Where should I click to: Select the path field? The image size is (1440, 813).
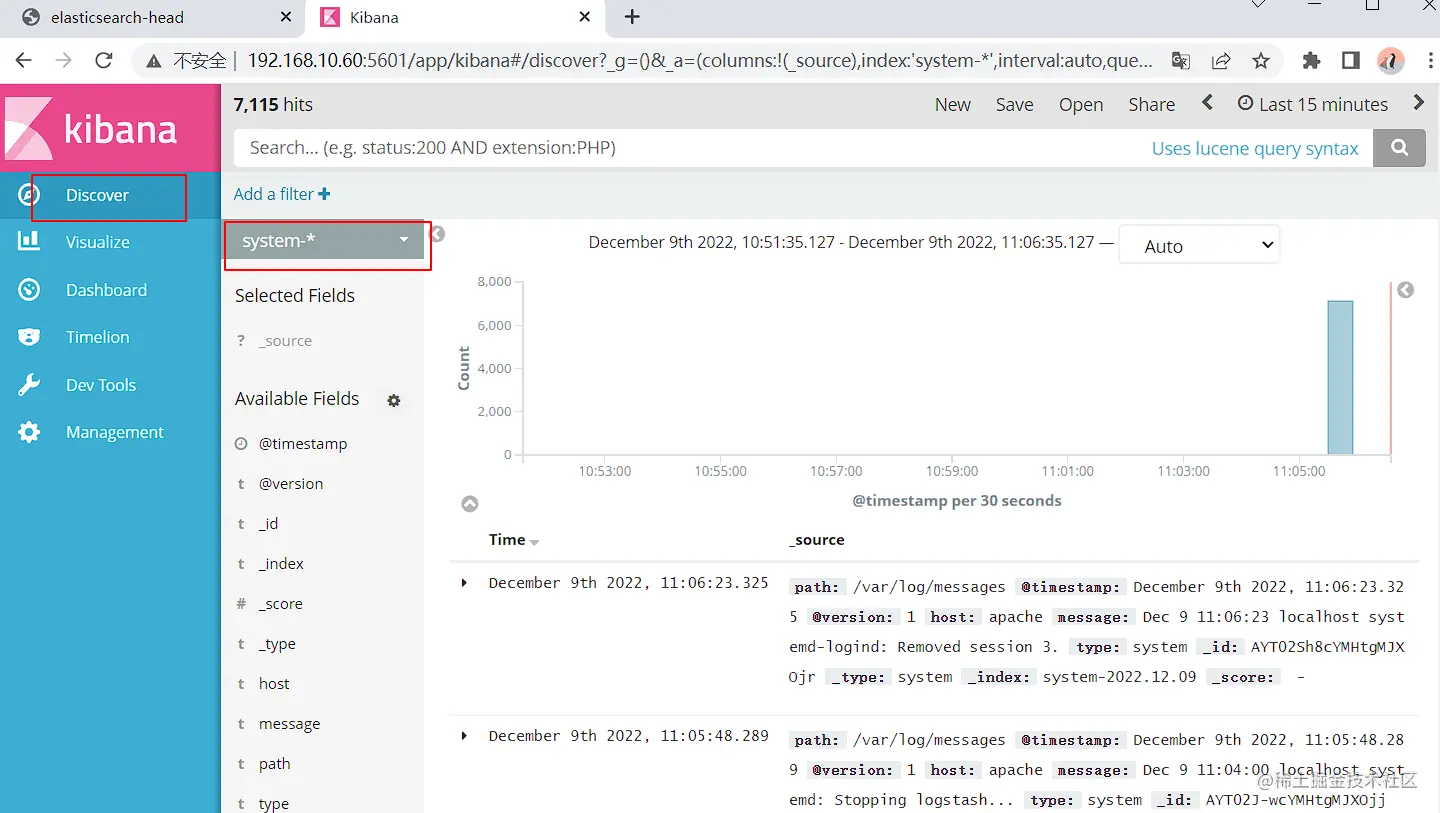pyautogui.click(x=275, y=764)
